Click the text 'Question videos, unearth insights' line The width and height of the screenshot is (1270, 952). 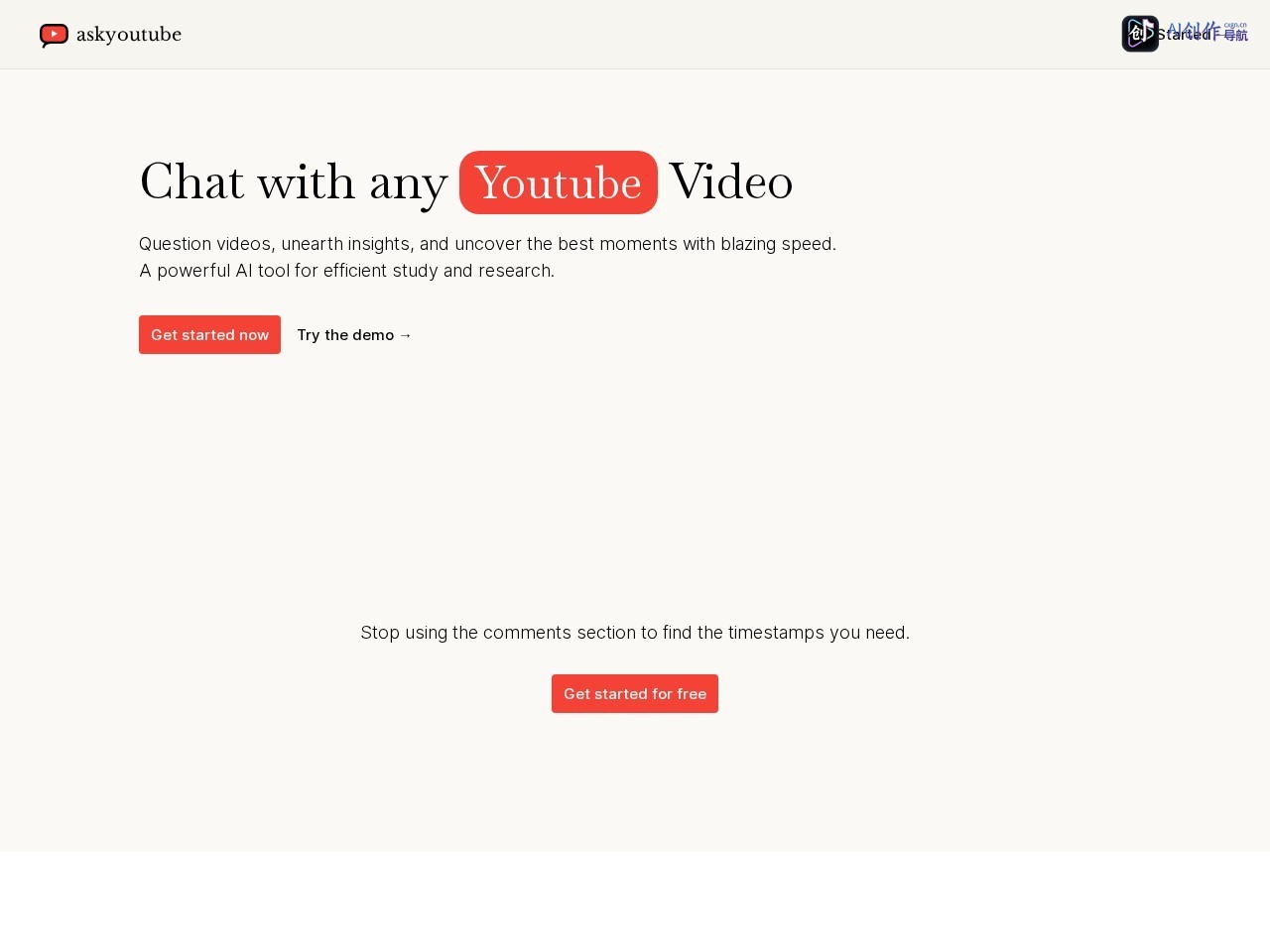[x=487, y=244]
